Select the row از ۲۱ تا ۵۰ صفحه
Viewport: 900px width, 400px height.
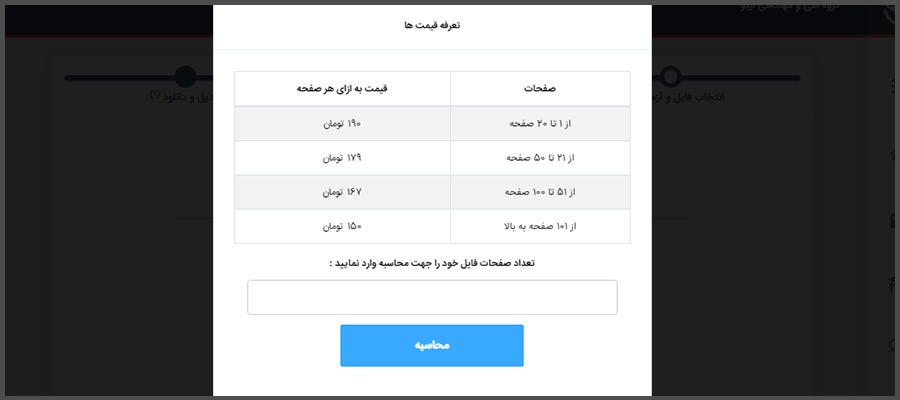click(432, 158)
